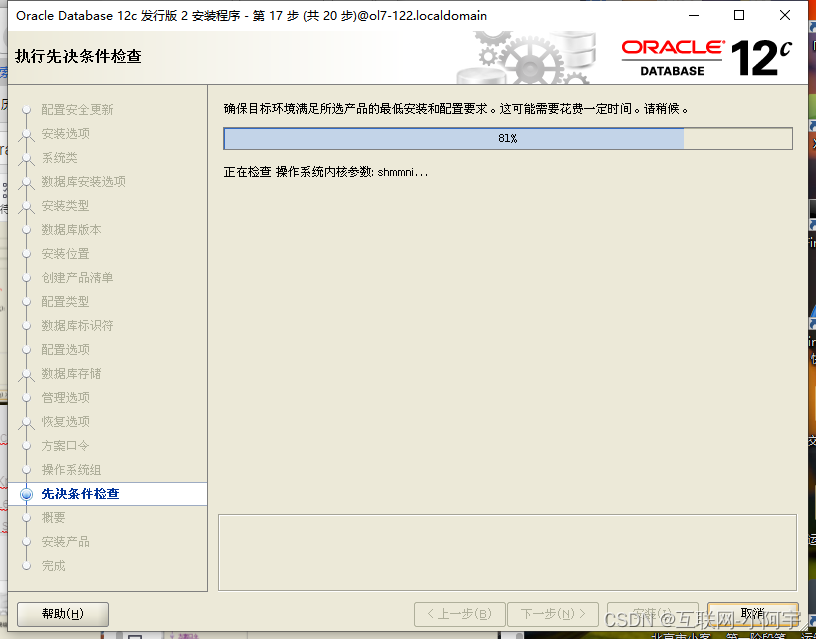Select the 操作系统组 step

(x=71, y=470)
